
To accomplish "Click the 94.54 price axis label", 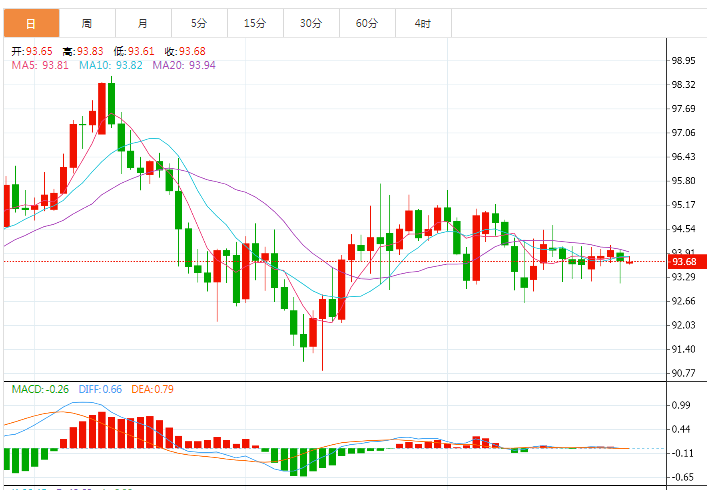I will [x=684, y=229].
